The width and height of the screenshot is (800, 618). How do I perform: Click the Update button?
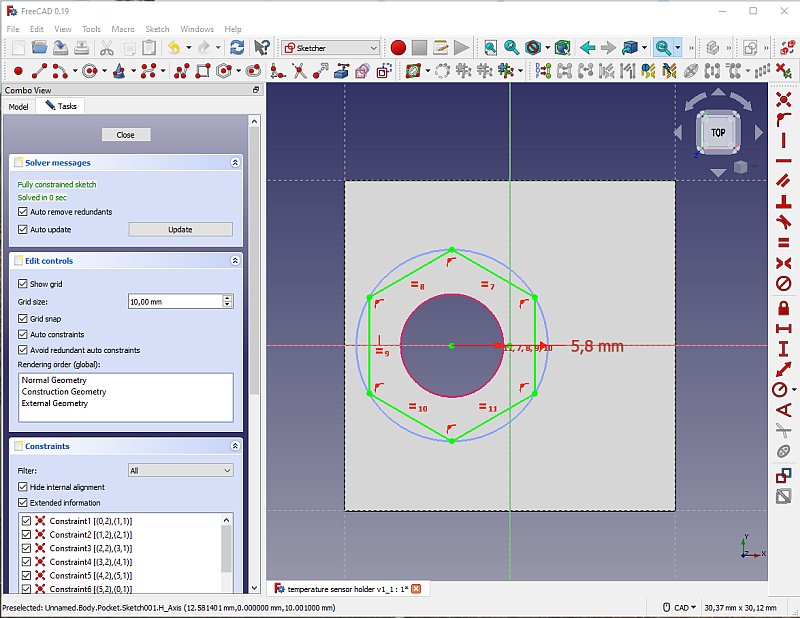[180, 229]
